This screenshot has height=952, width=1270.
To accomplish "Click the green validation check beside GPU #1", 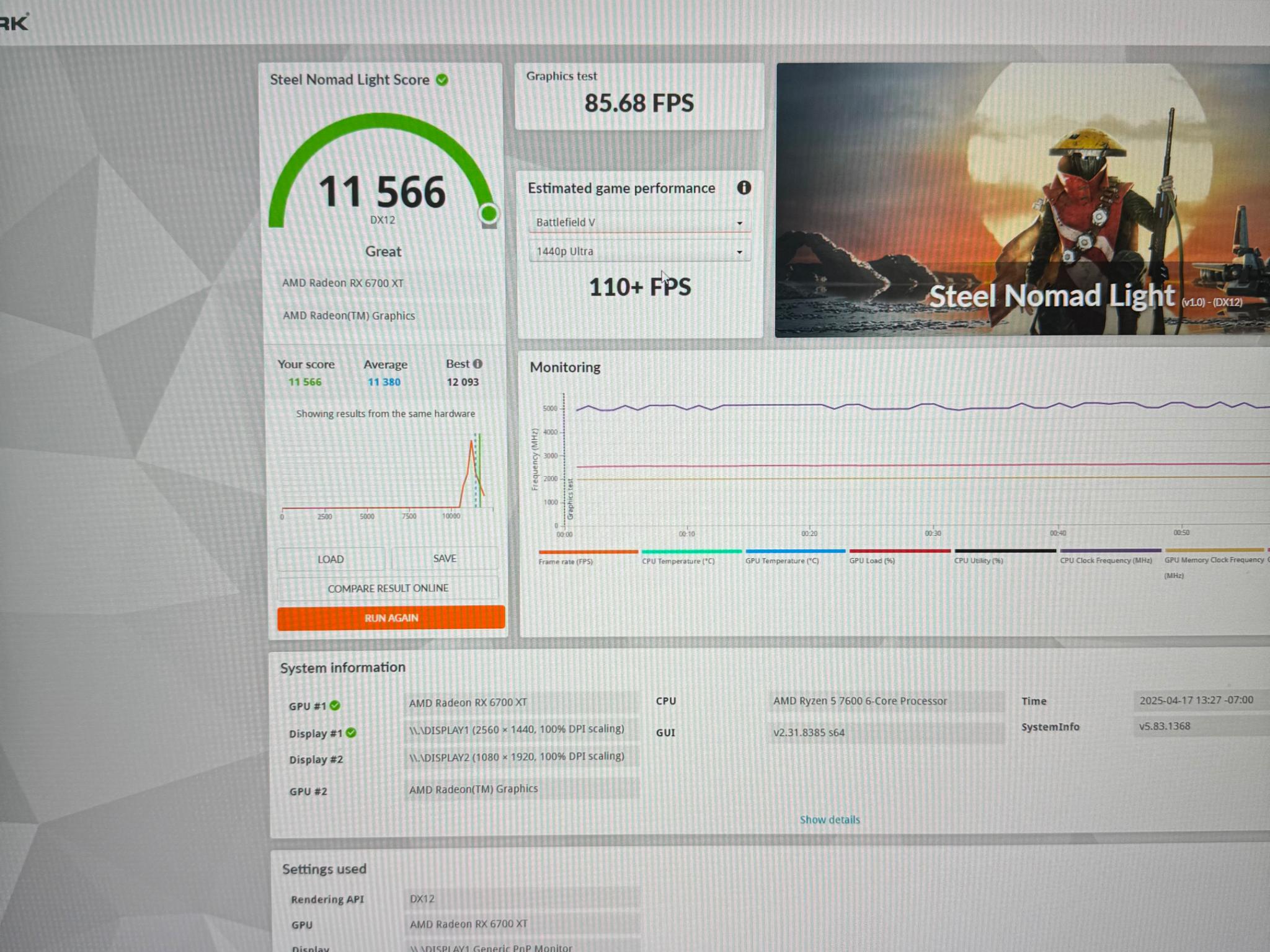I will coord(335,705).
